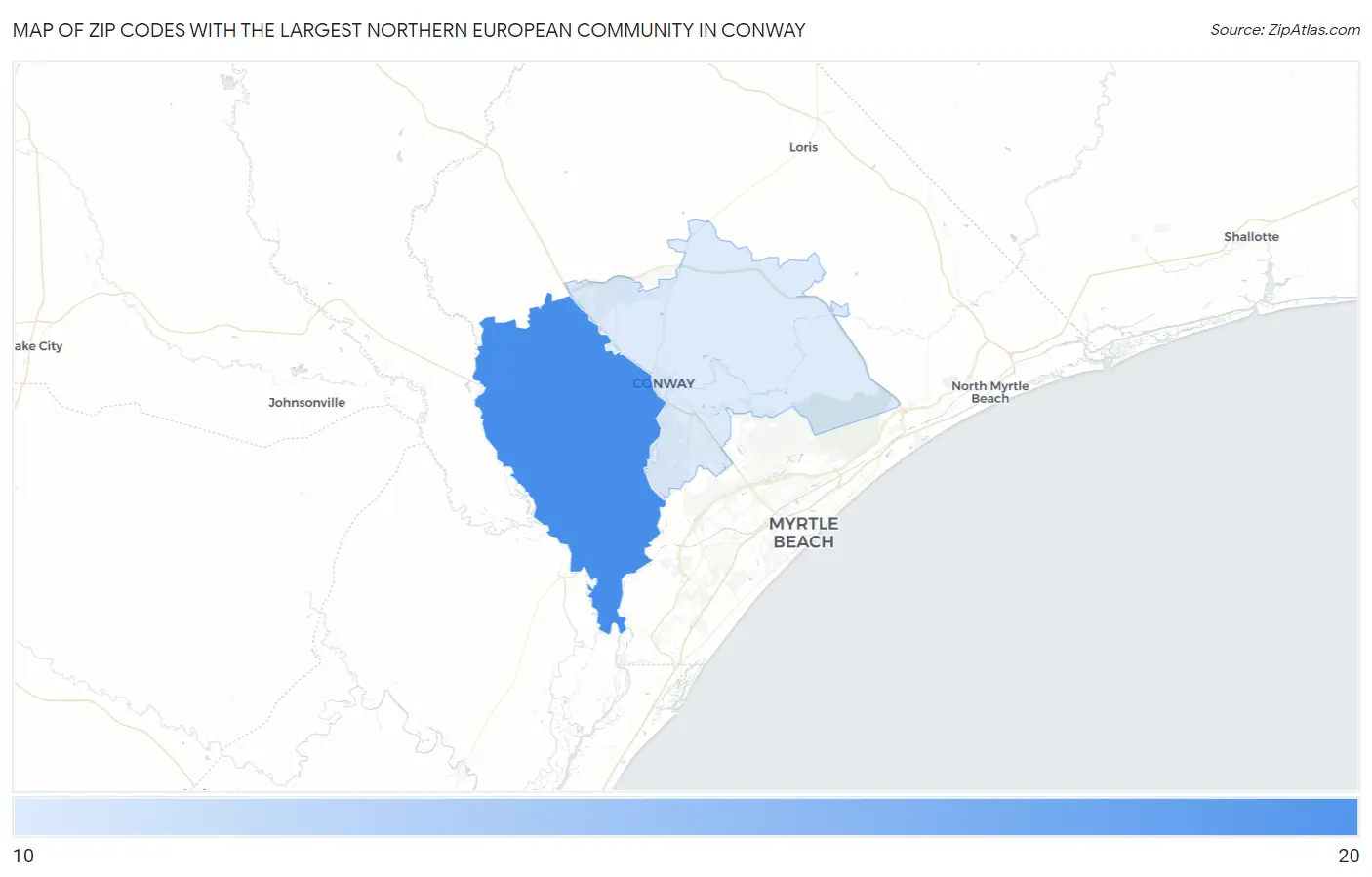Click the Source: ZipAtlas.com text

click(x=1285, y=30)
